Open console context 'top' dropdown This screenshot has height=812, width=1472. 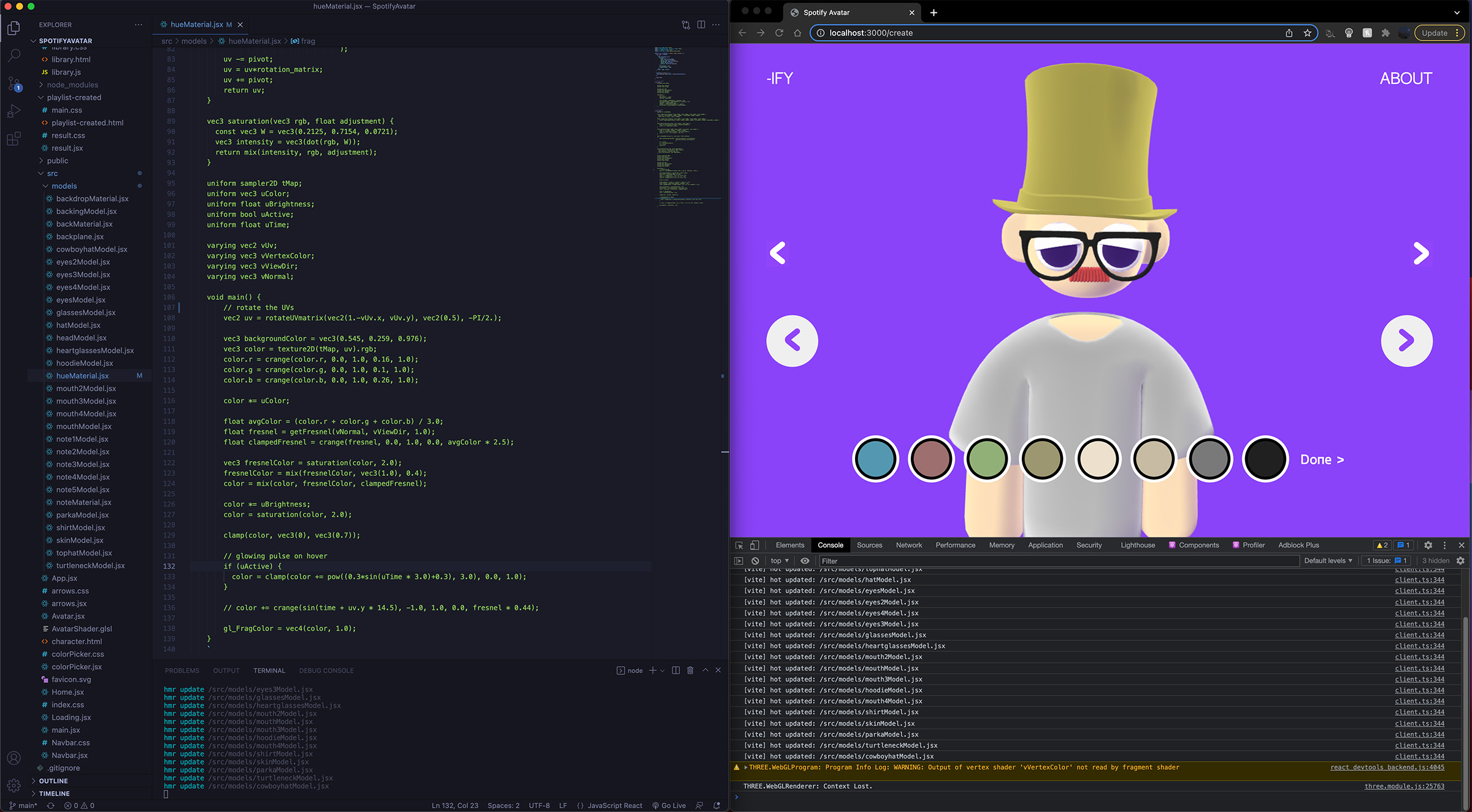tap(780, 561)
